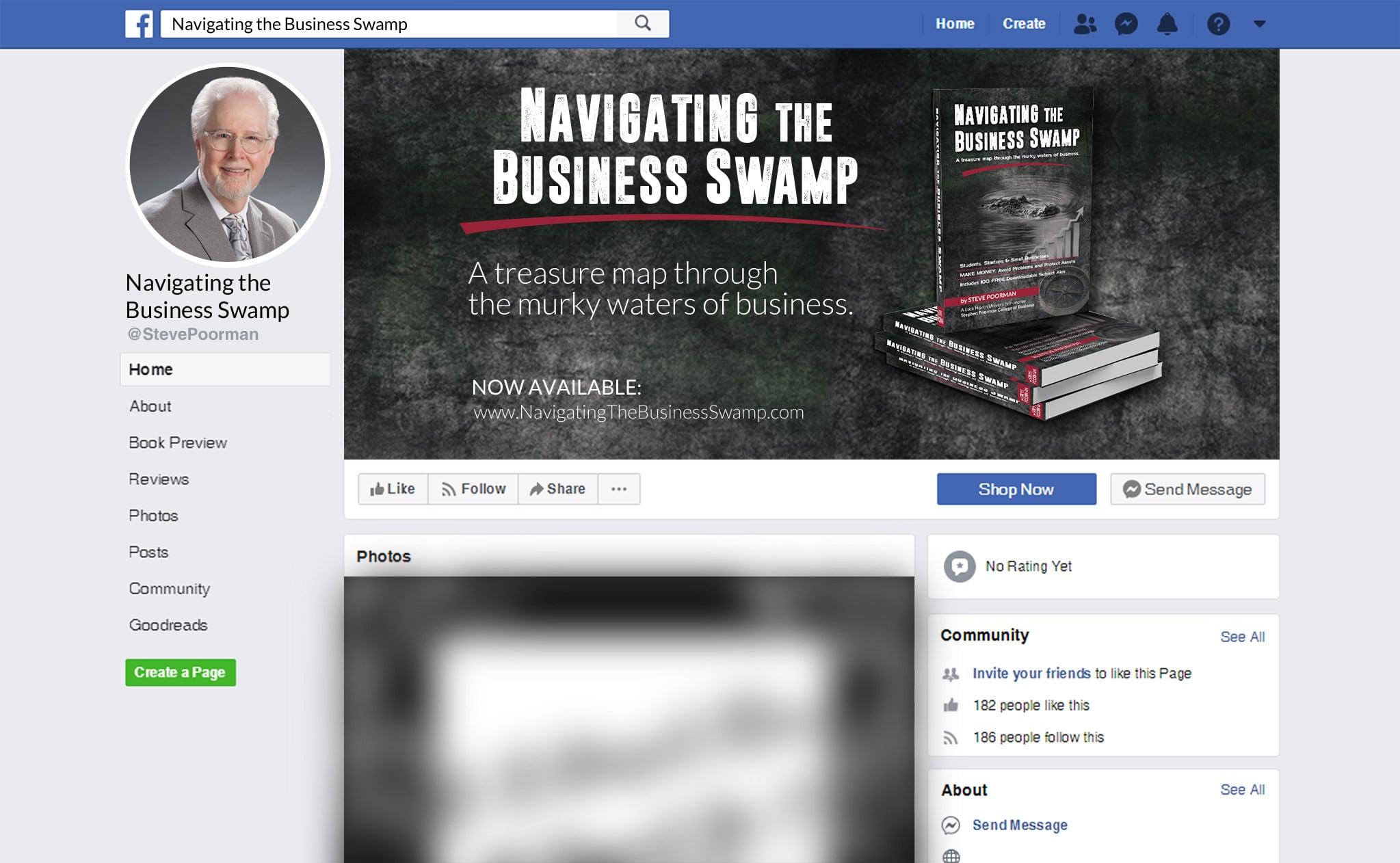Open the help question mark icon
The image size is (1400, 863).
[1218, 24]
